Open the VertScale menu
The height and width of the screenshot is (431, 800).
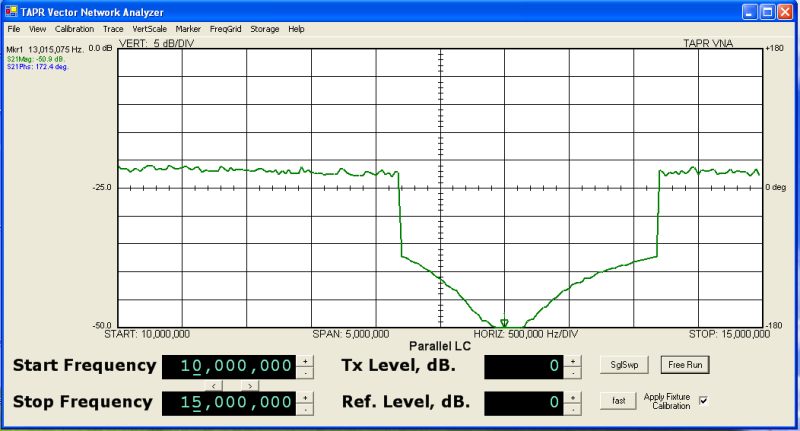click(149, 29)
